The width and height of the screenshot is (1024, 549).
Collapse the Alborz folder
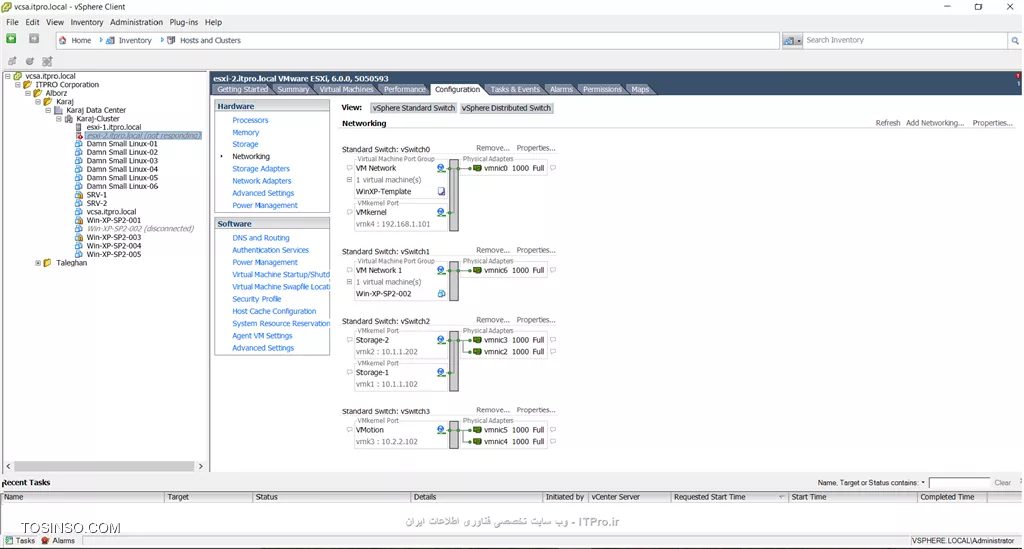pos(28,93)
